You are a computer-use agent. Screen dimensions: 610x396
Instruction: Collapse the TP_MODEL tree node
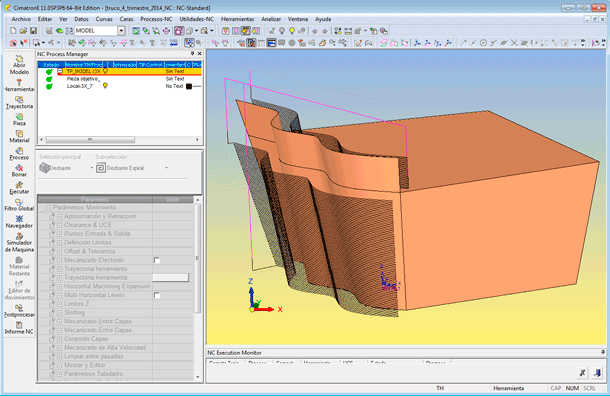coord(60,72)
